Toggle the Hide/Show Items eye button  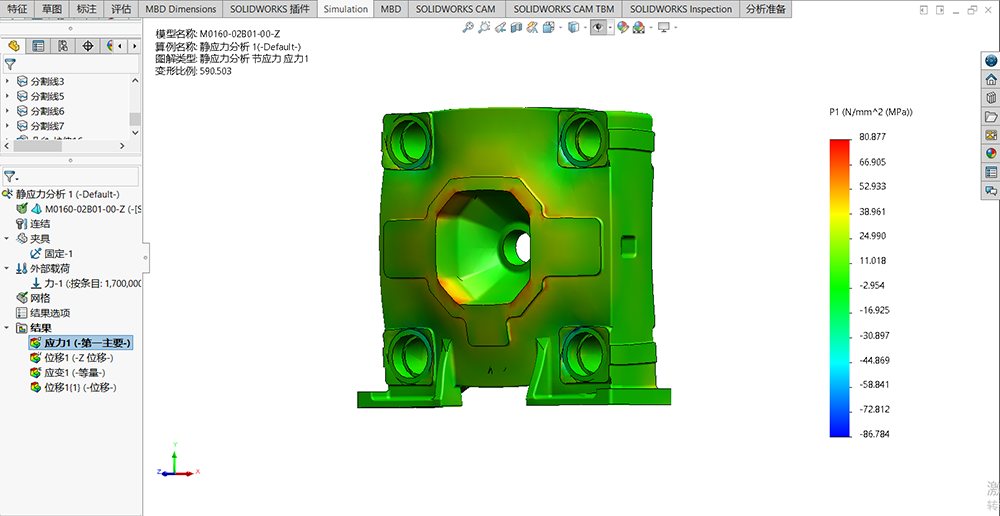(x=598, y=27)
